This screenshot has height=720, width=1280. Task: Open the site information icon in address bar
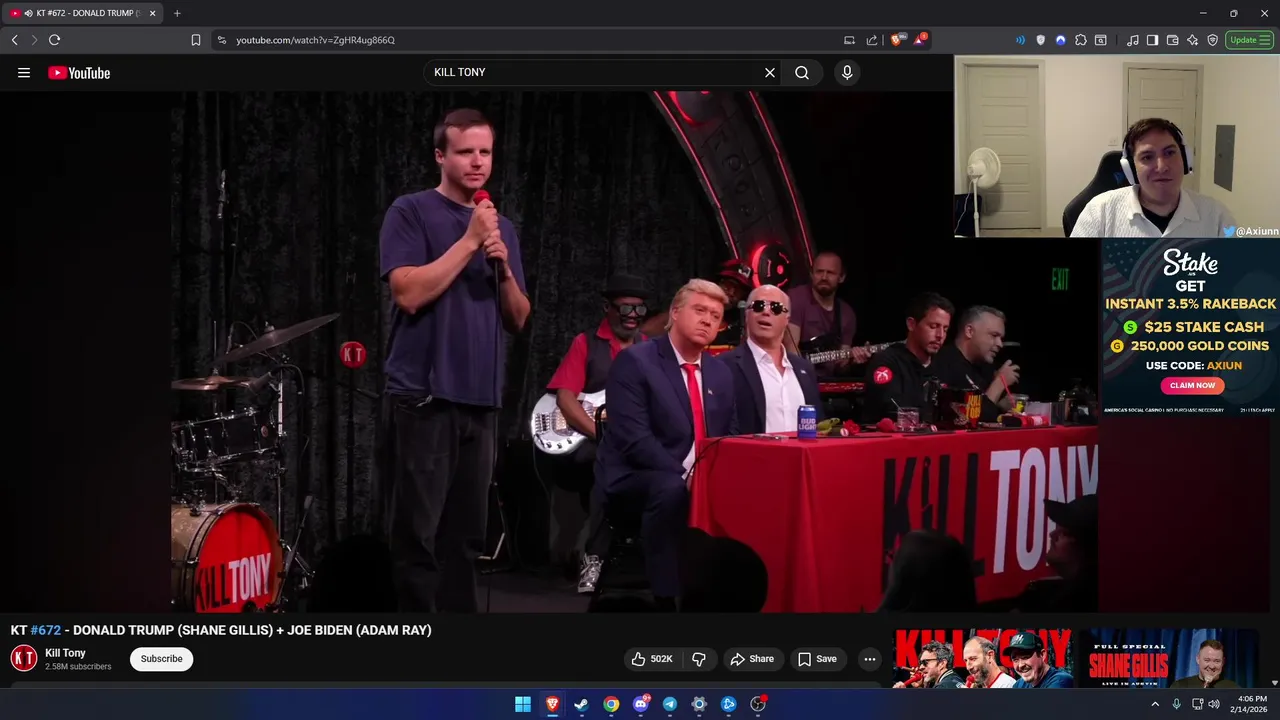pyautogui.click(x=222, y=40)
